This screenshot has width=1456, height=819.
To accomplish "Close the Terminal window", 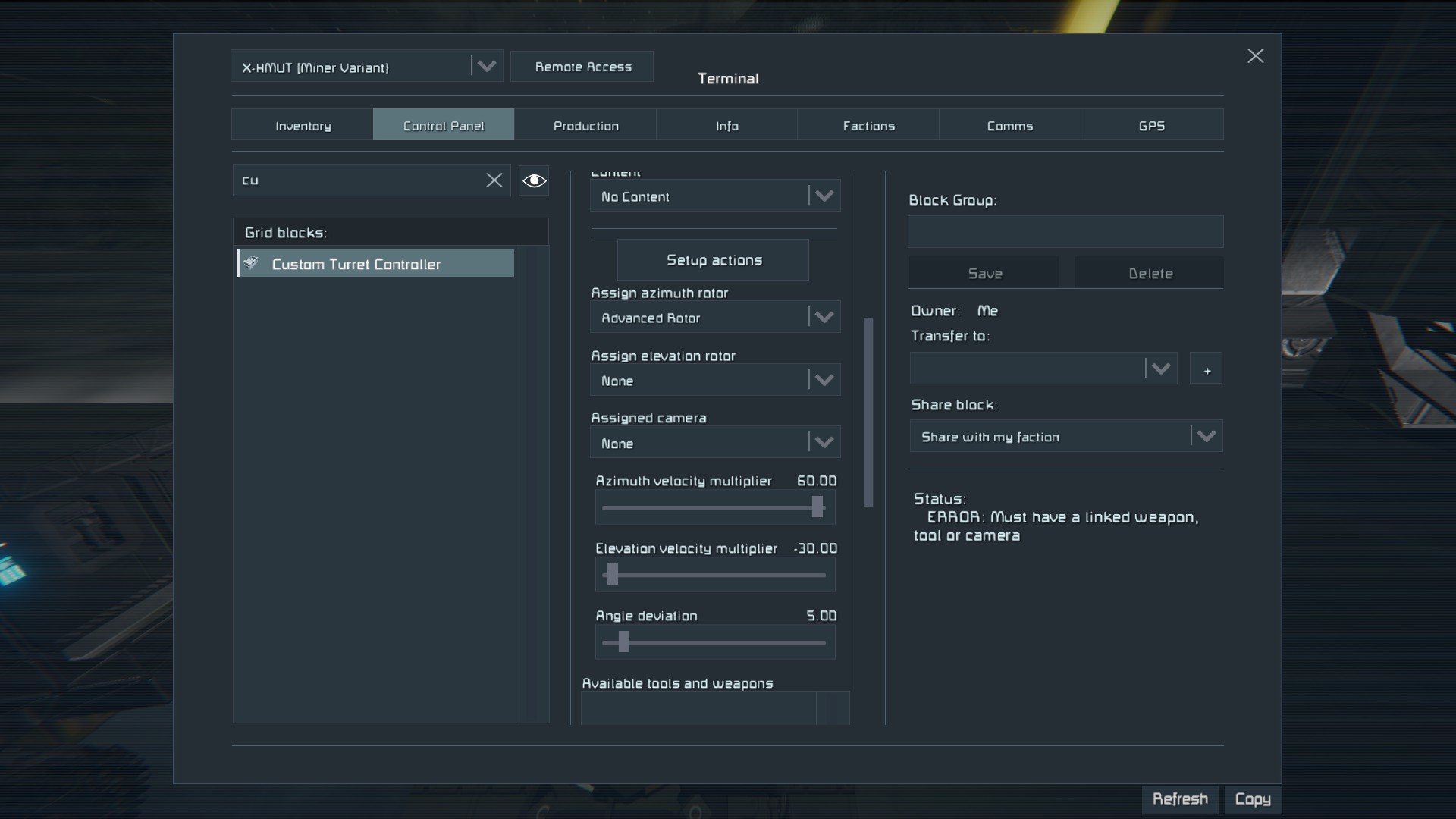I will [1255, 56].
